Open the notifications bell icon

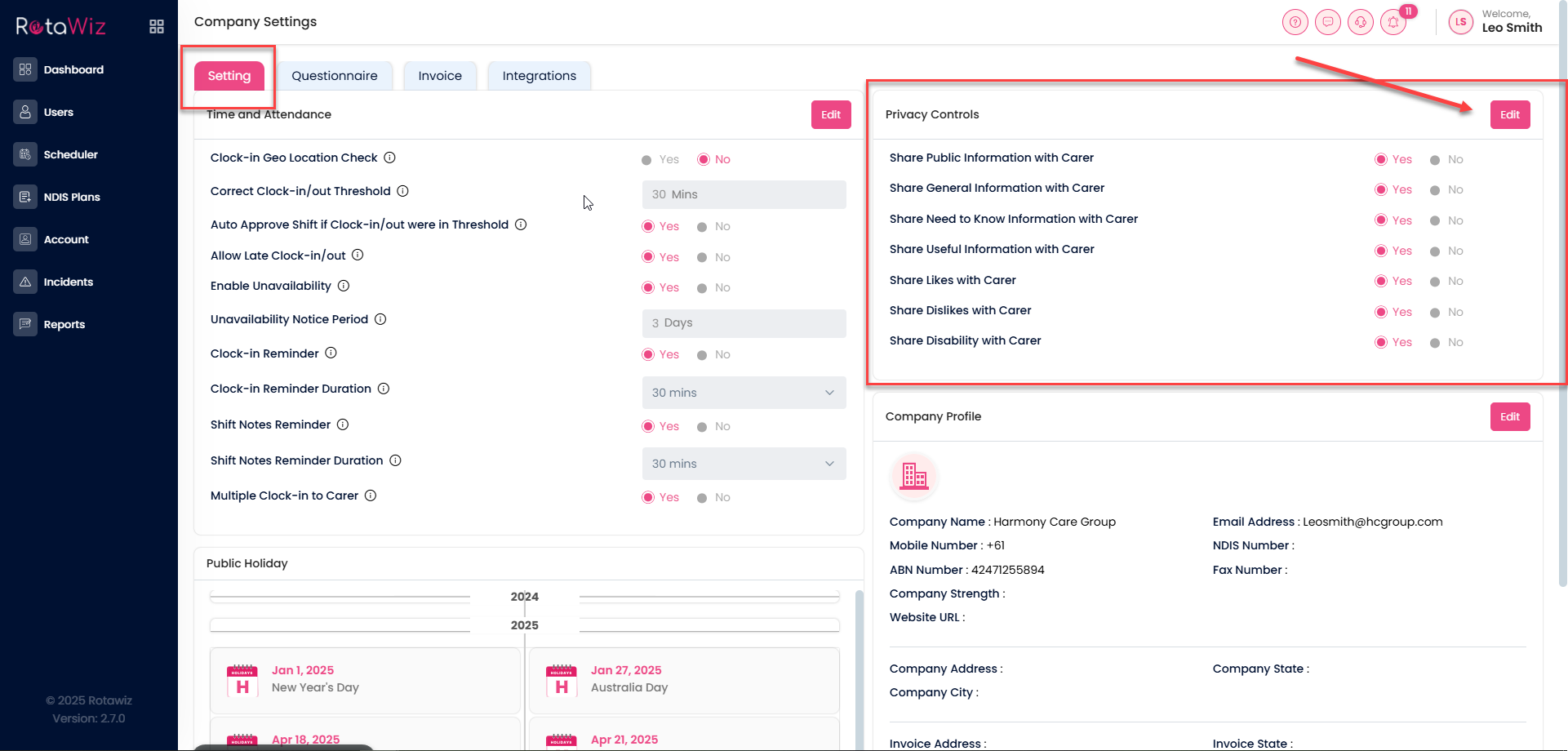(1393, 22)
